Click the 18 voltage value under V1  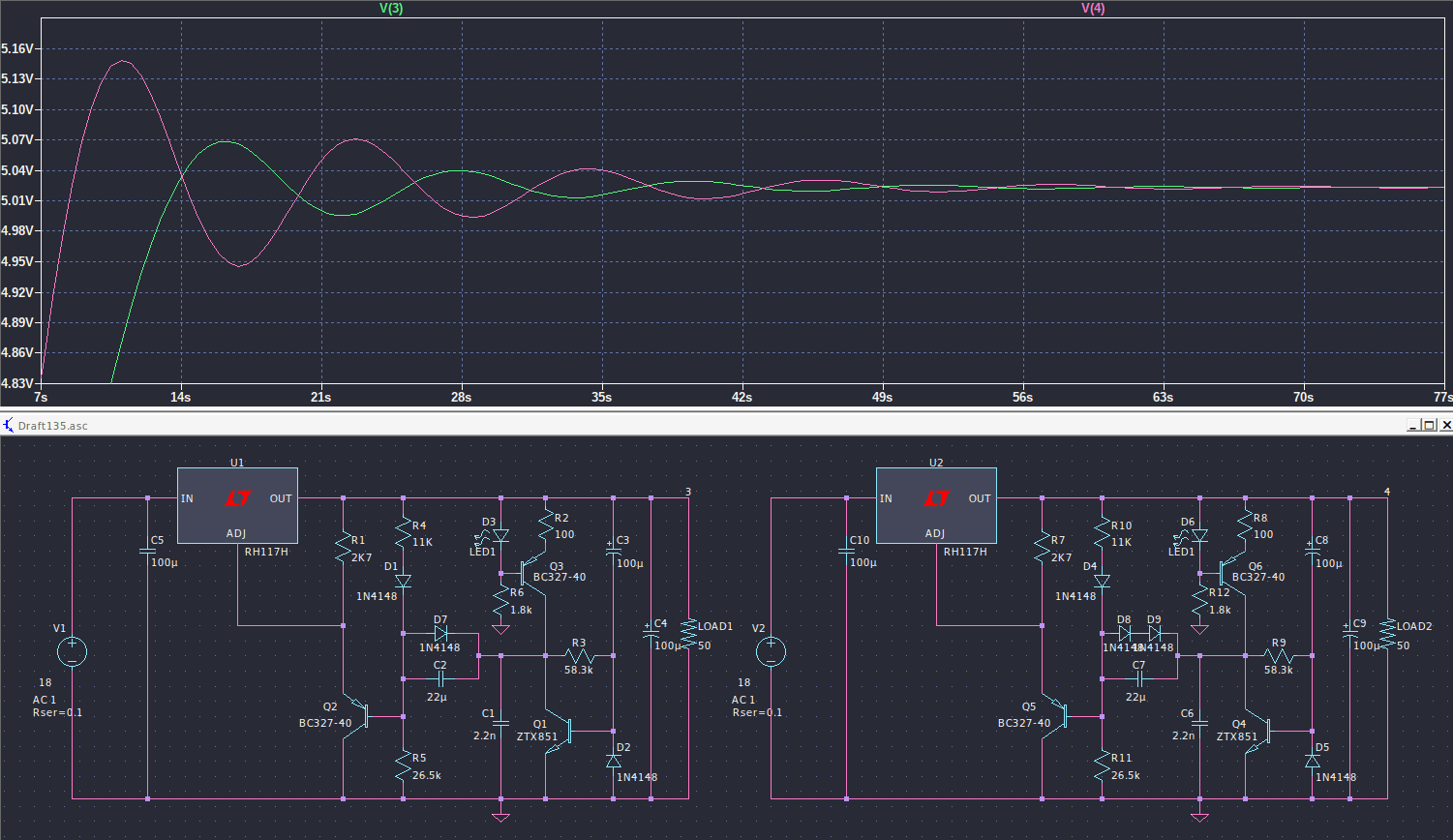[x=45, y=683]
